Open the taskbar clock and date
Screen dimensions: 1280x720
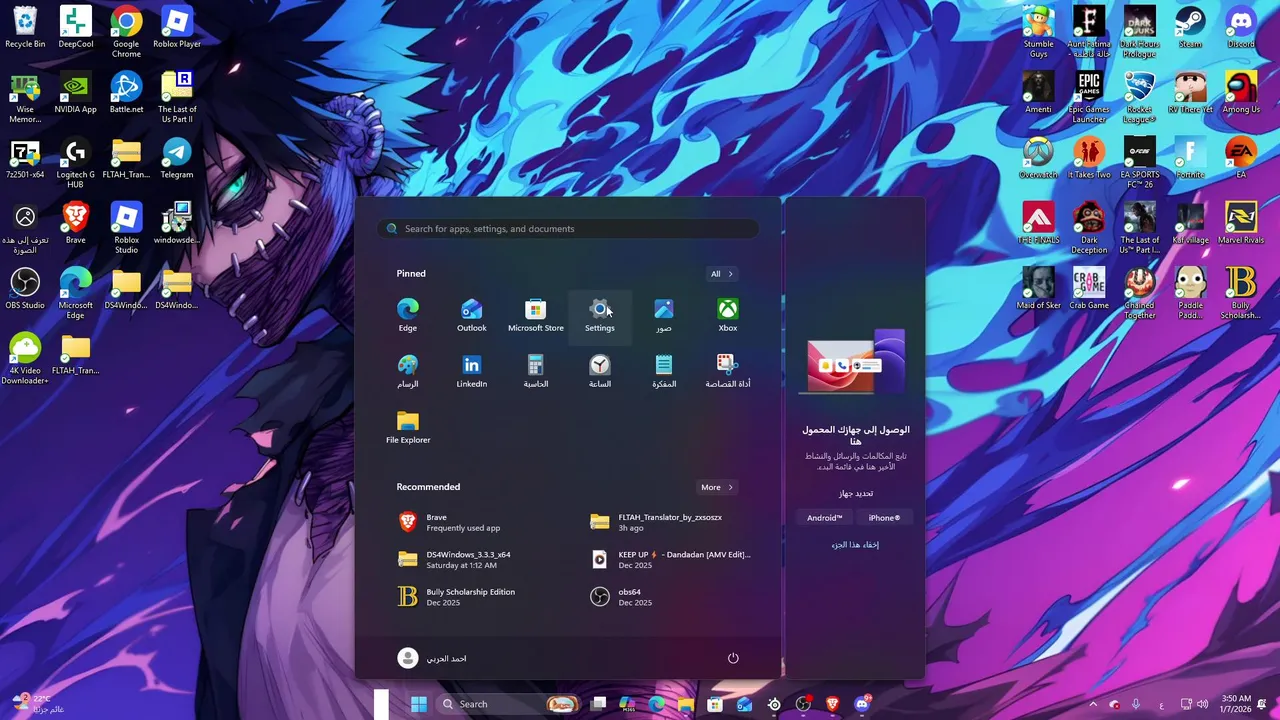(1236, 704)
